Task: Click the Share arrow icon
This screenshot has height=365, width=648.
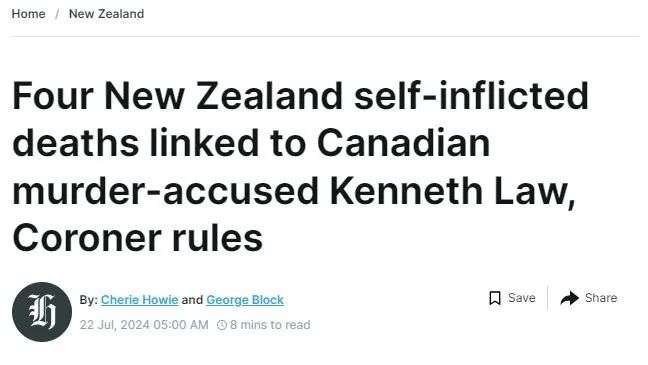Action: [x=569, y=298]
